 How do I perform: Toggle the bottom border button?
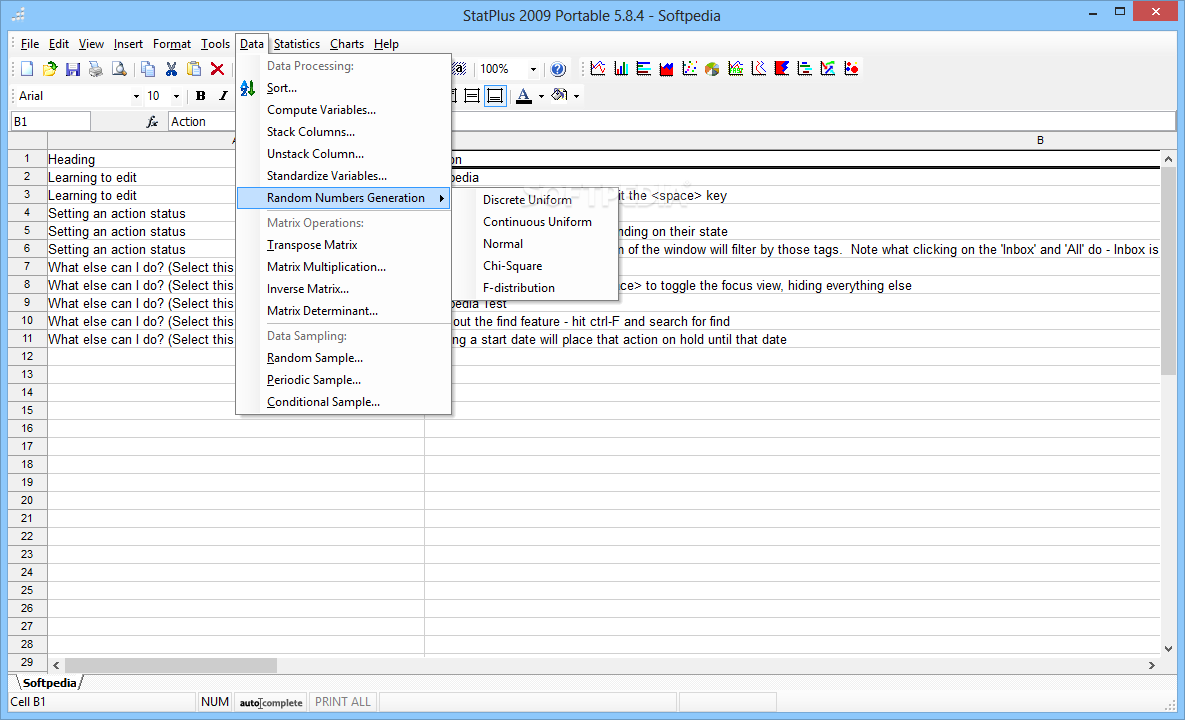tap(495, 96)
